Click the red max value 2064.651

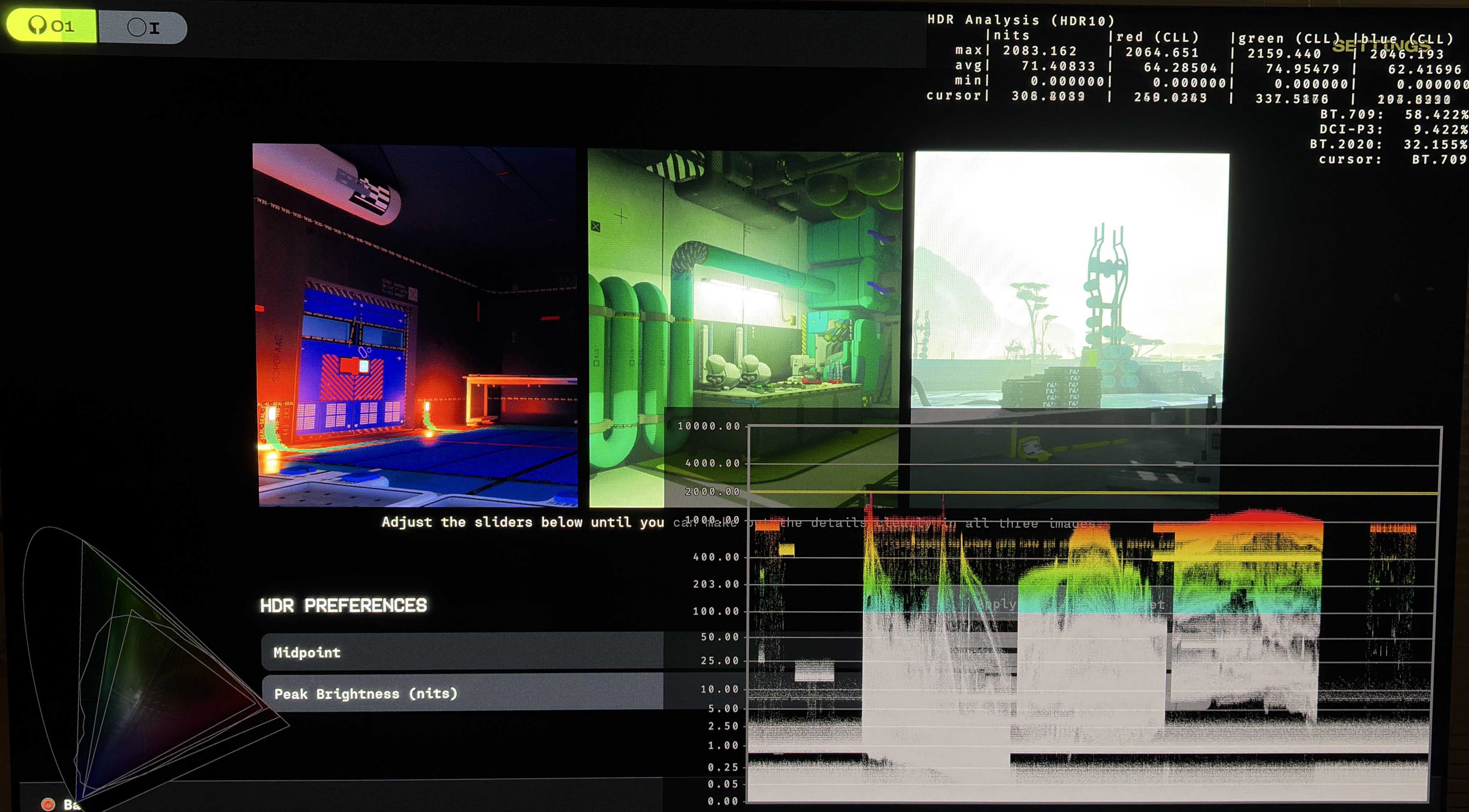coord(1162,52)
